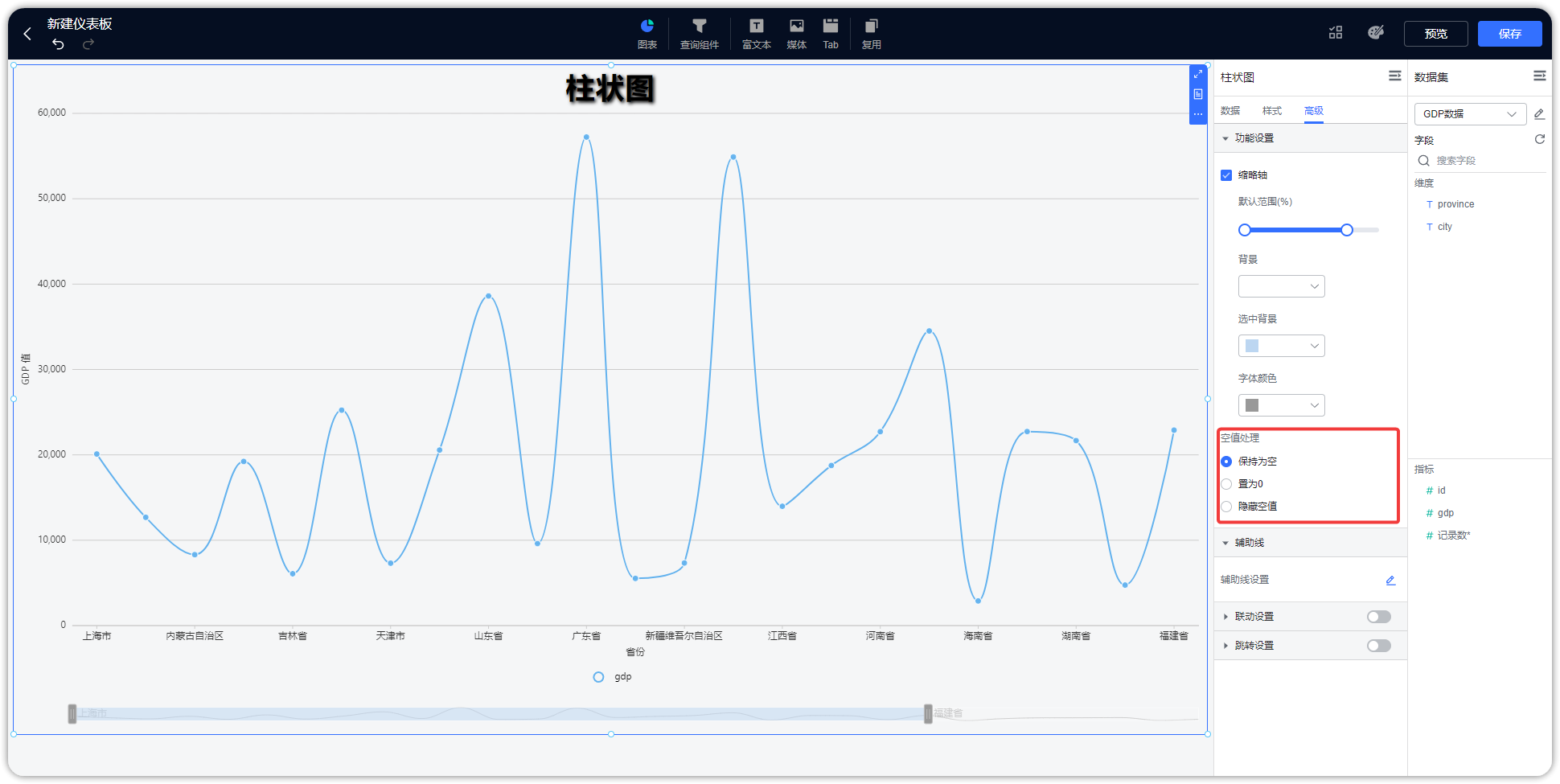Redo the last action
Screen dimensions: 1560x784
click(x=88, y=44)
